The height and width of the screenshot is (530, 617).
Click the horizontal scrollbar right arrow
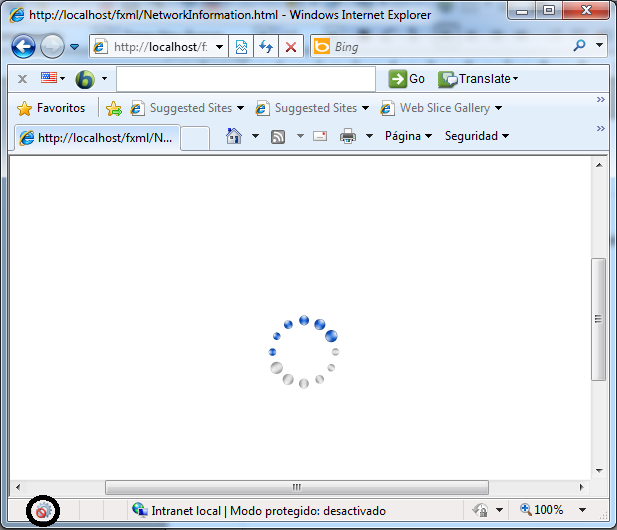(582, 487)
